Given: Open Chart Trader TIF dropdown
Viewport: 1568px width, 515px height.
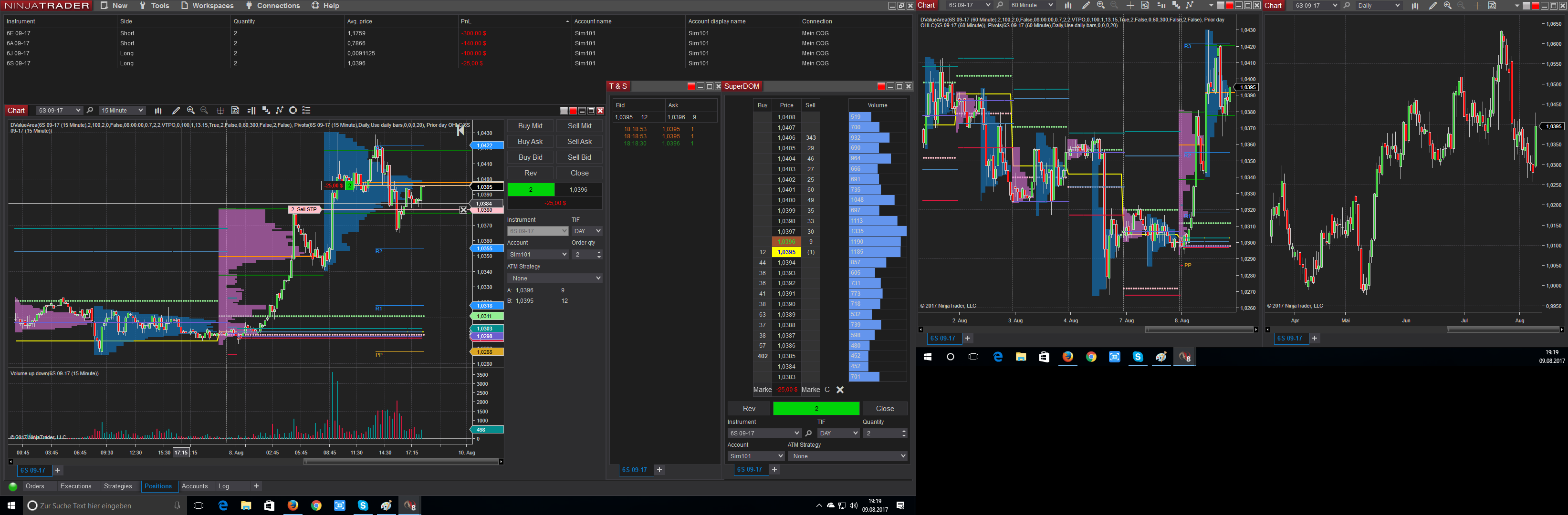Looking at the screenshot, I should 587,231.
